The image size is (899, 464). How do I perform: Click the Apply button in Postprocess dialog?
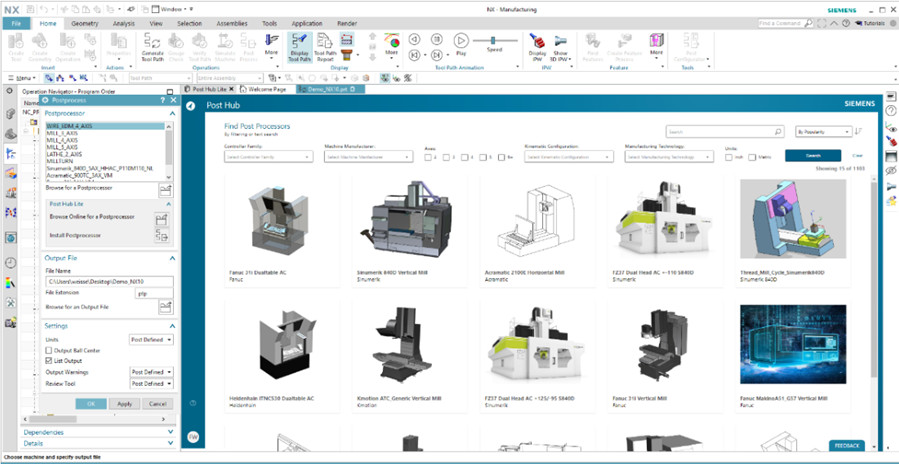[124, 404]
